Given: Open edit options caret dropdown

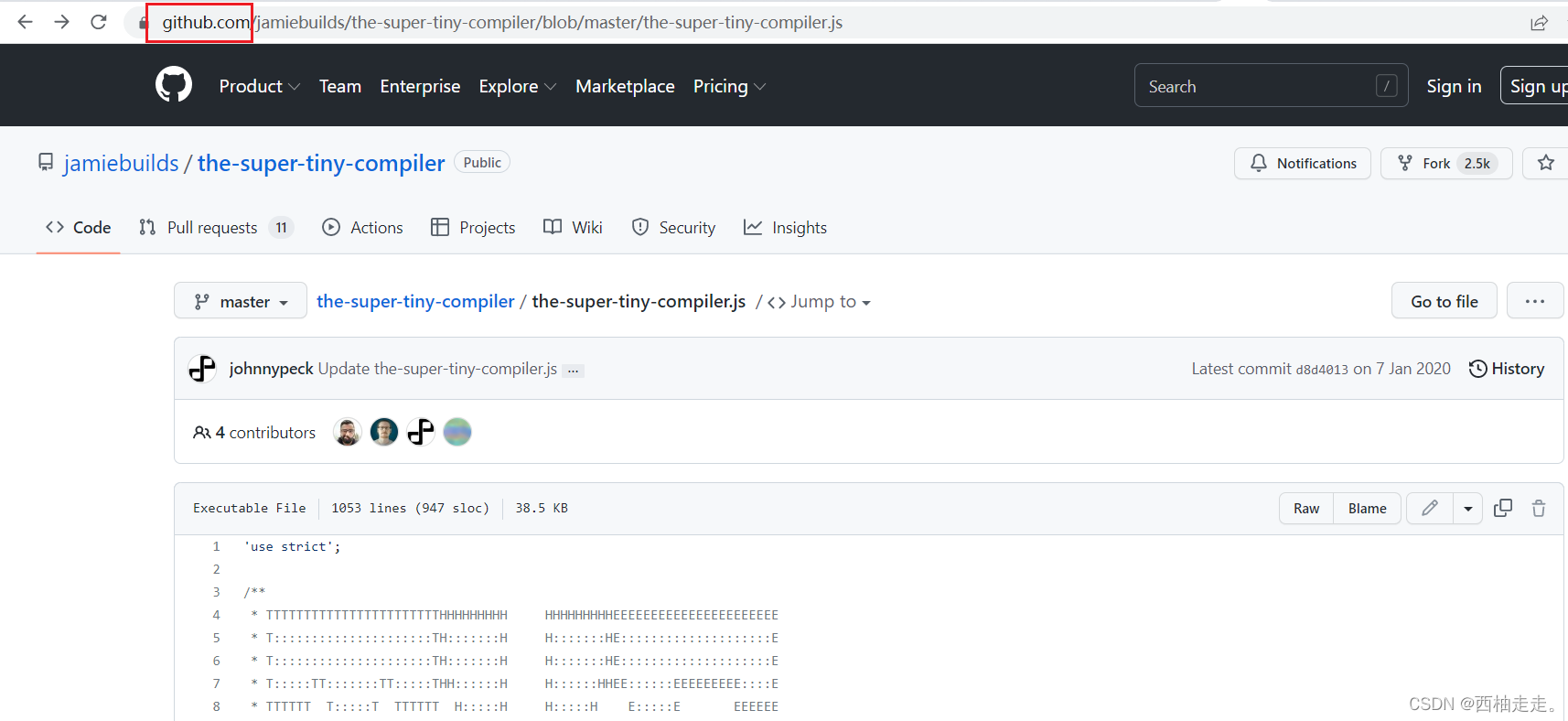Looking at the screenshot, I should [x=1468, y=508].
